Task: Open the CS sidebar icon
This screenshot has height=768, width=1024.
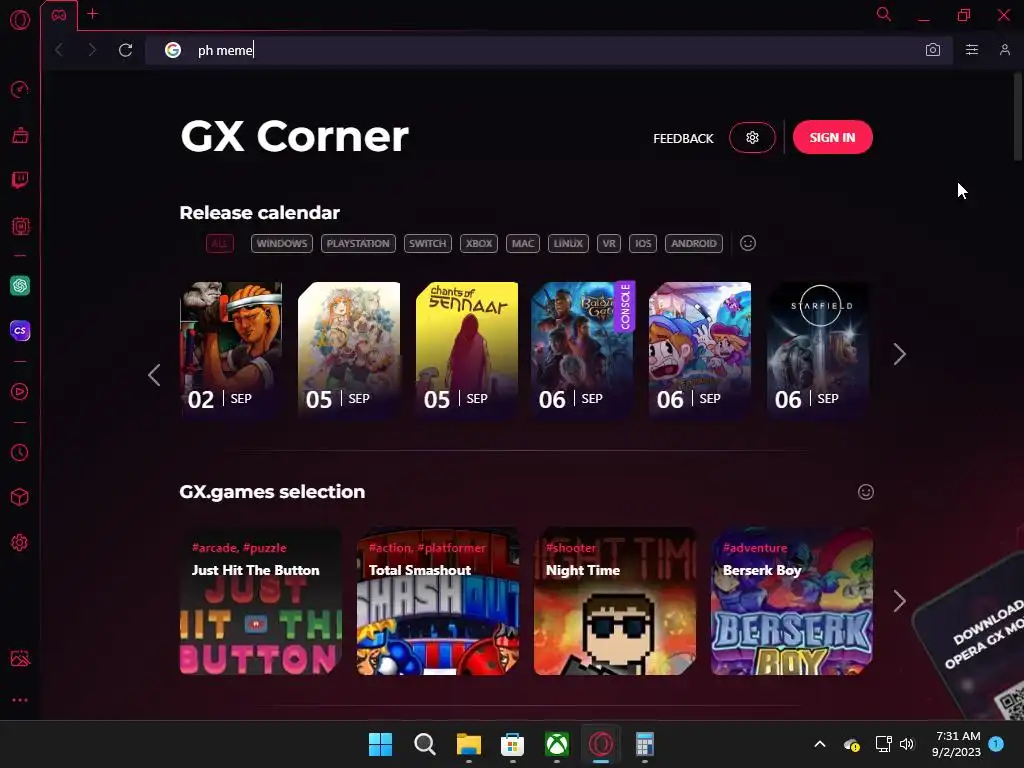Action: point(20,330)
